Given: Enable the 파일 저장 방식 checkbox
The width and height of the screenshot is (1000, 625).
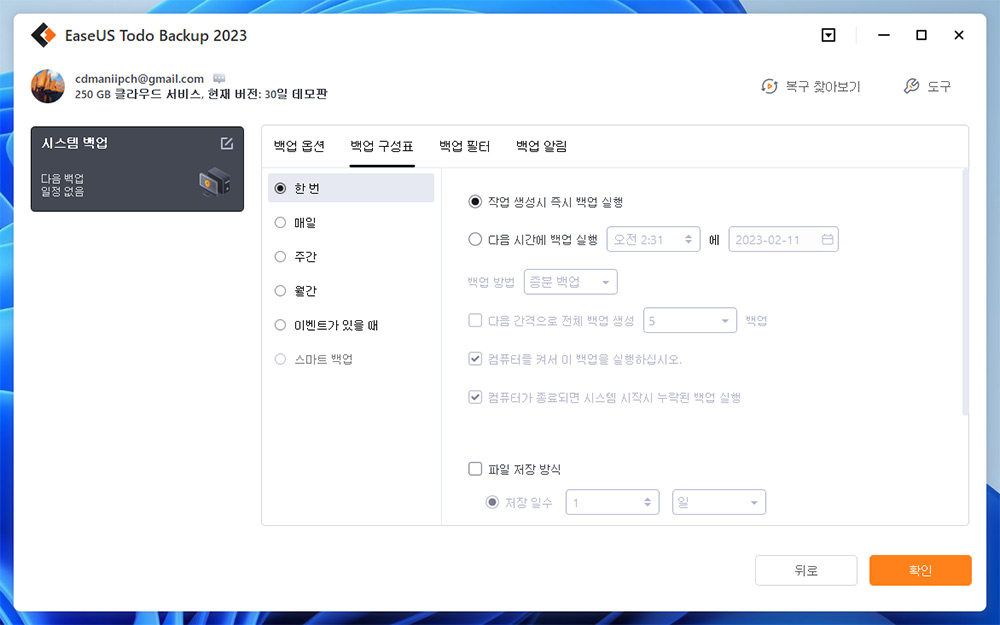Looking at the screenshot, I should point(474,469).
